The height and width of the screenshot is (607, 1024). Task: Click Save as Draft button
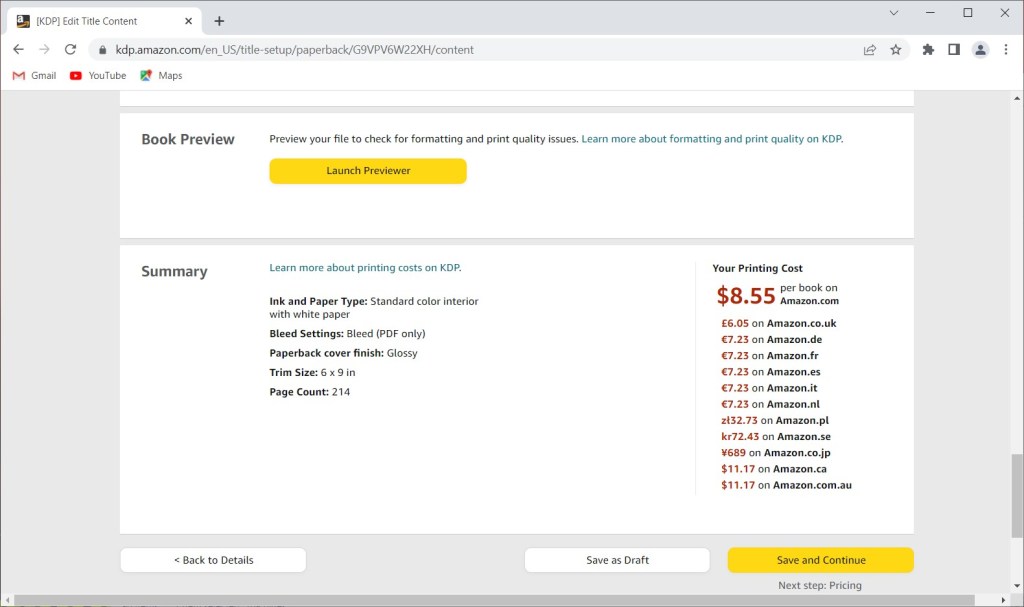pos(617,560)
